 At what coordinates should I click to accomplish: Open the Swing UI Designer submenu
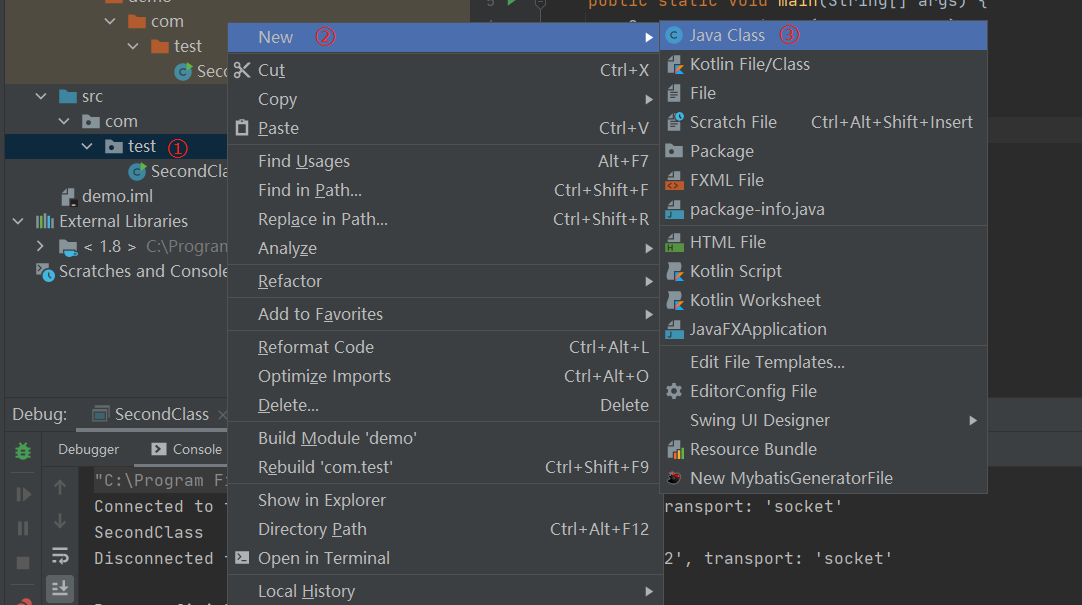tap(823, 420)
